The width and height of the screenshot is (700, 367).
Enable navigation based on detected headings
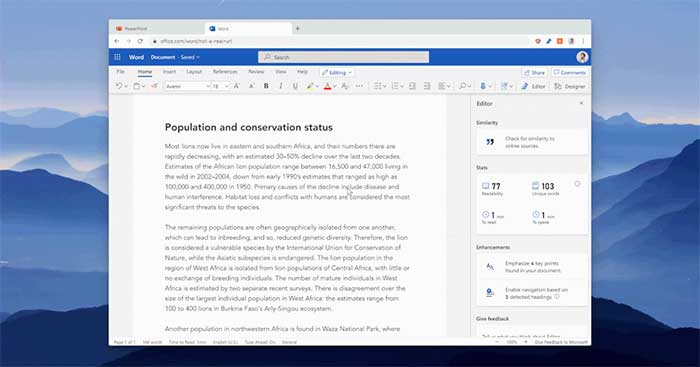532,293
